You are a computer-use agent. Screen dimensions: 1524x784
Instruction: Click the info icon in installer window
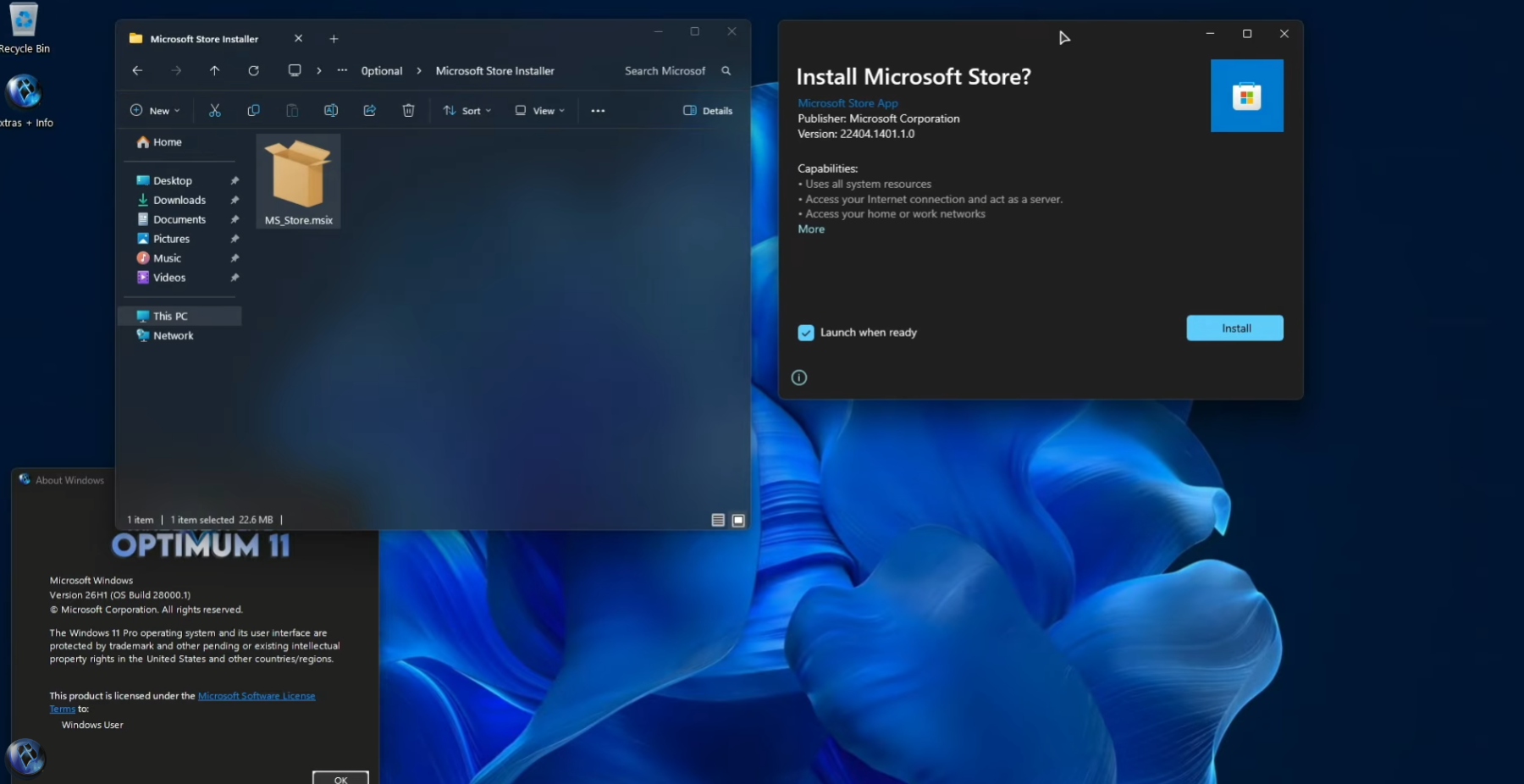click(x=799, y=378)
